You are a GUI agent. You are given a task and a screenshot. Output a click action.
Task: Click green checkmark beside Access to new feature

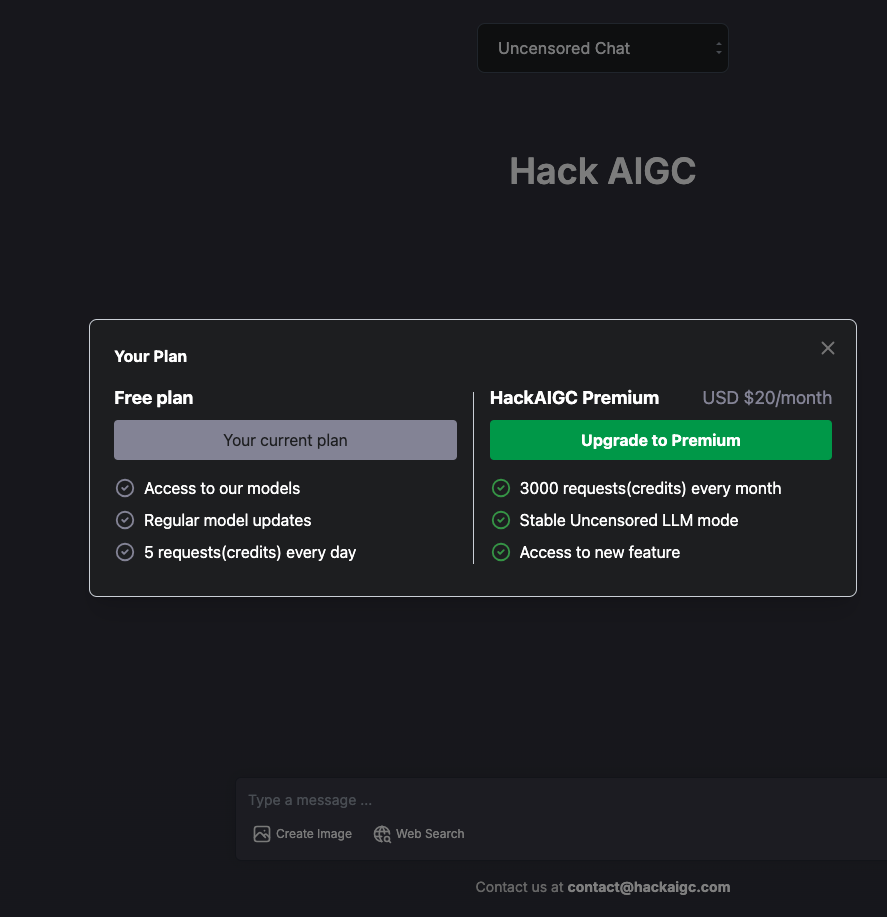(501, 552)
